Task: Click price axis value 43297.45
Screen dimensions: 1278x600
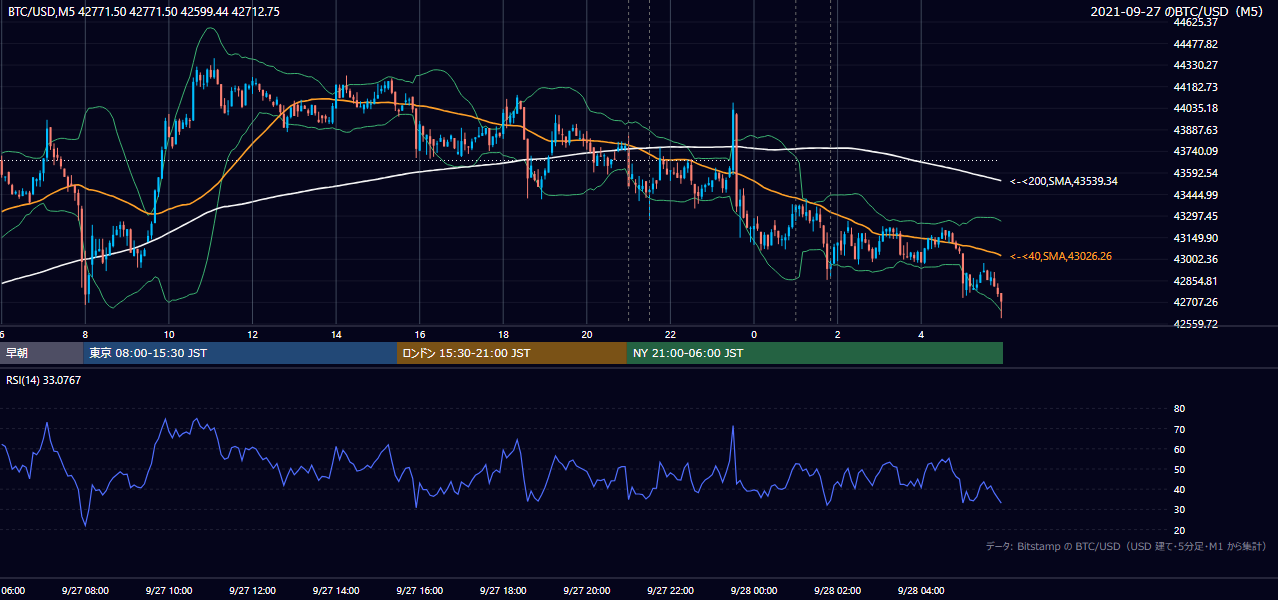Action: pyautogui.click(x=1196, y=216)
